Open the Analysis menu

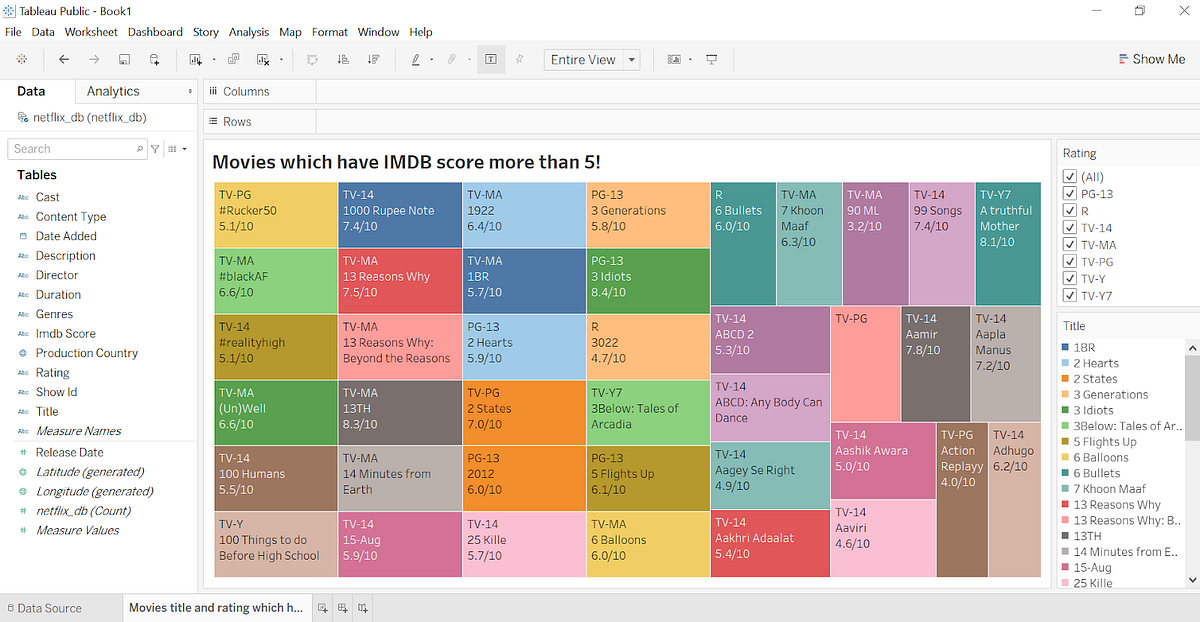pos(248,31)
